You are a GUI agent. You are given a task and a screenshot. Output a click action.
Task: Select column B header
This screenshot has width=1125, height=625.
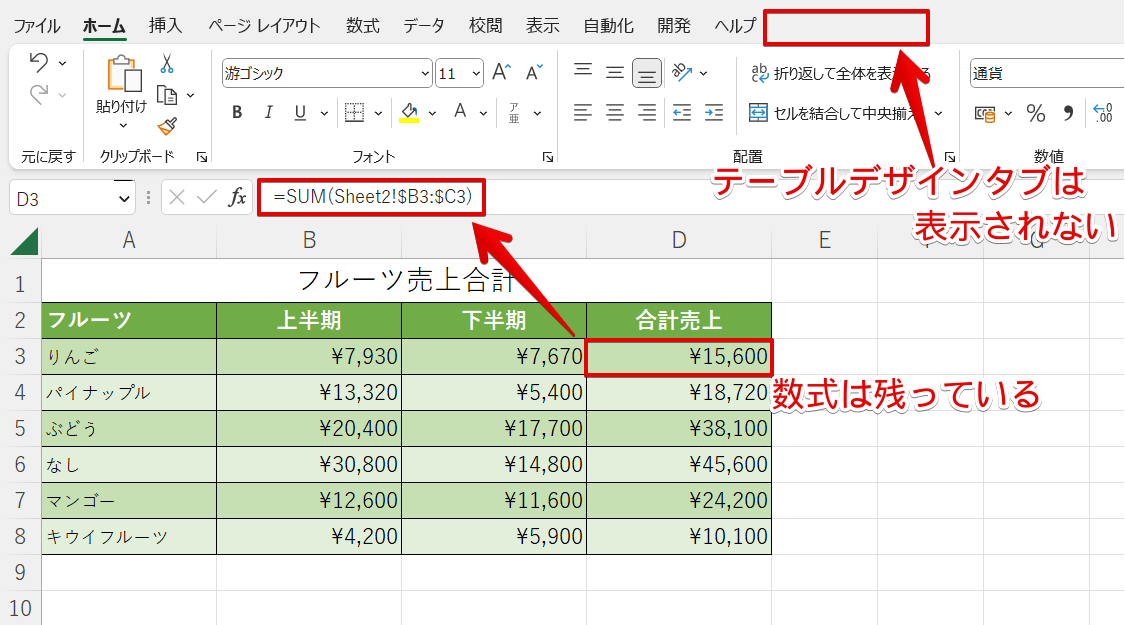[x=309, y=240]
